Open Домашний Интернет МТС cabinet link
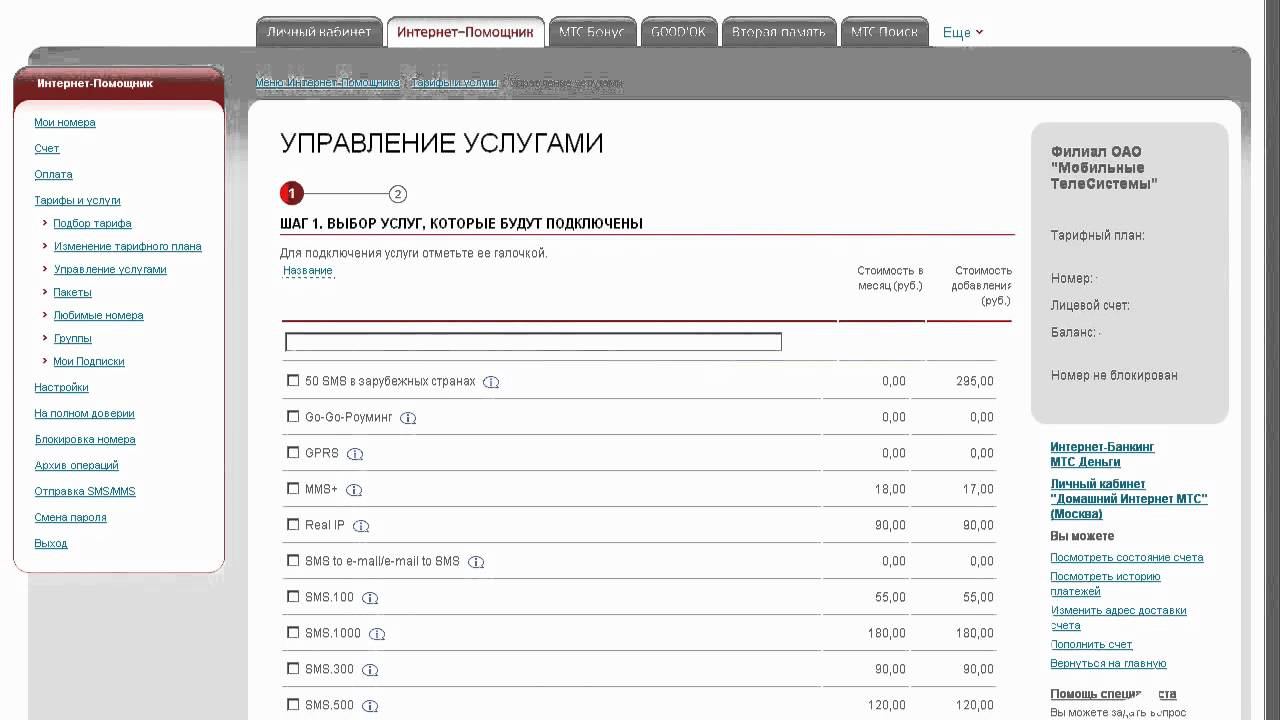Image resolution: width=1280 pixels, height=720 pixels. point(1129,499)
